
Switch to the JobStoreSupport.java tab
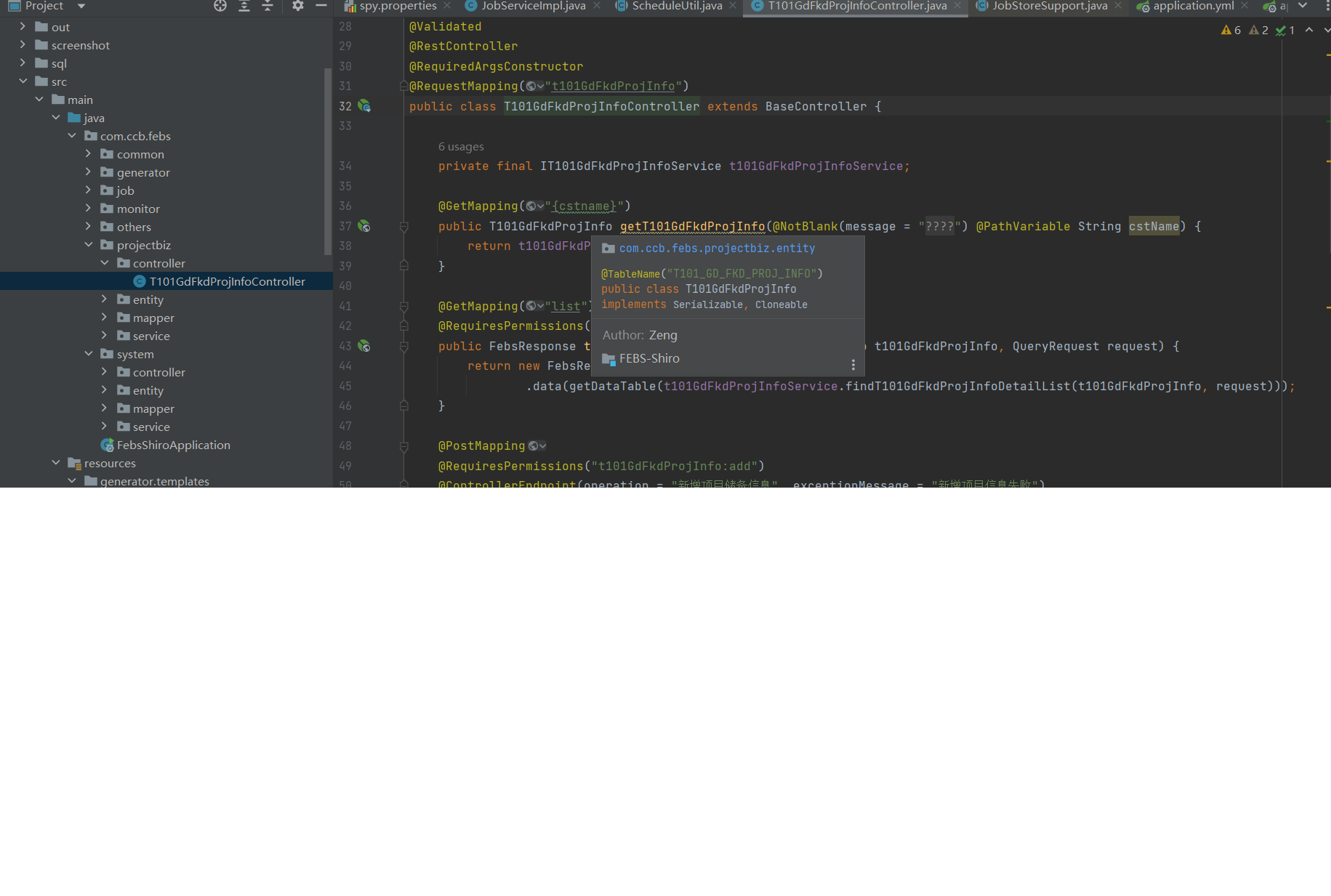click(x=1050, y=6)
